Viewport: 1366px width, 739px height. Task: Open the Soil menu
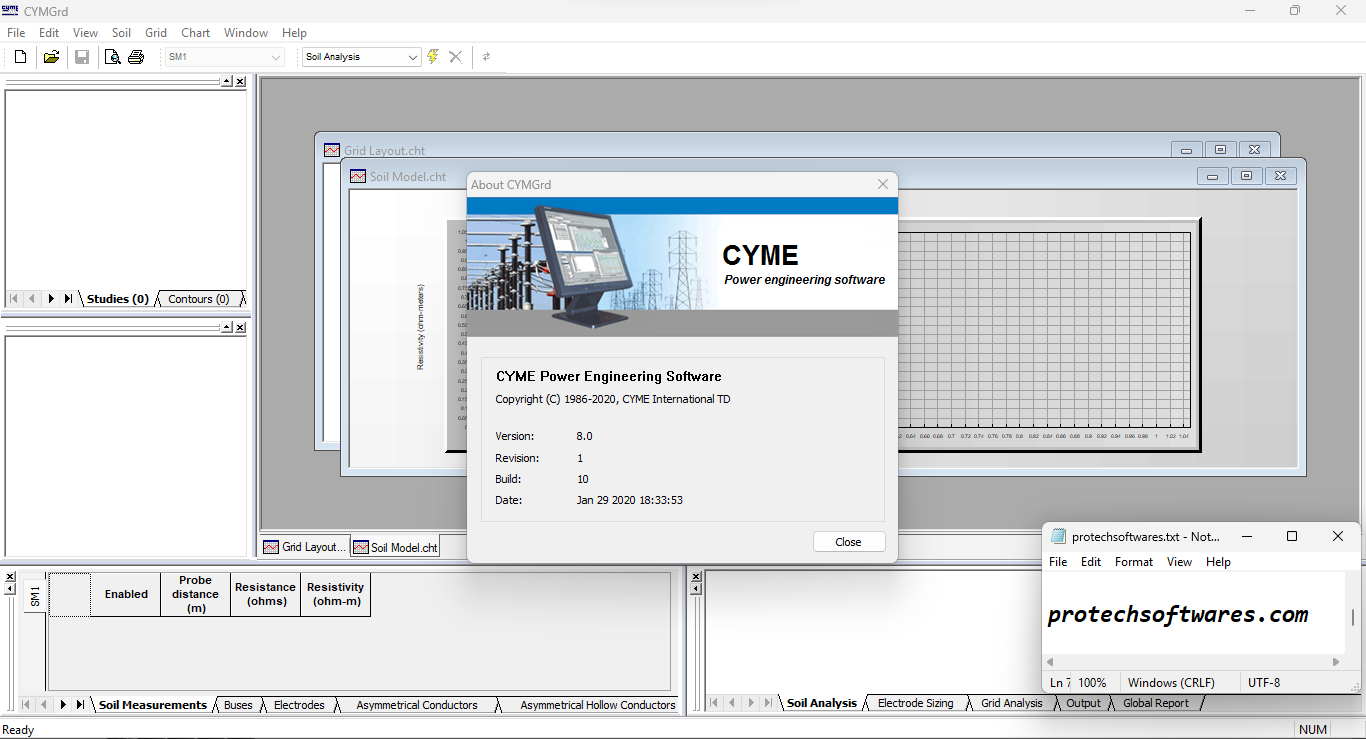[x=121, y=33]
